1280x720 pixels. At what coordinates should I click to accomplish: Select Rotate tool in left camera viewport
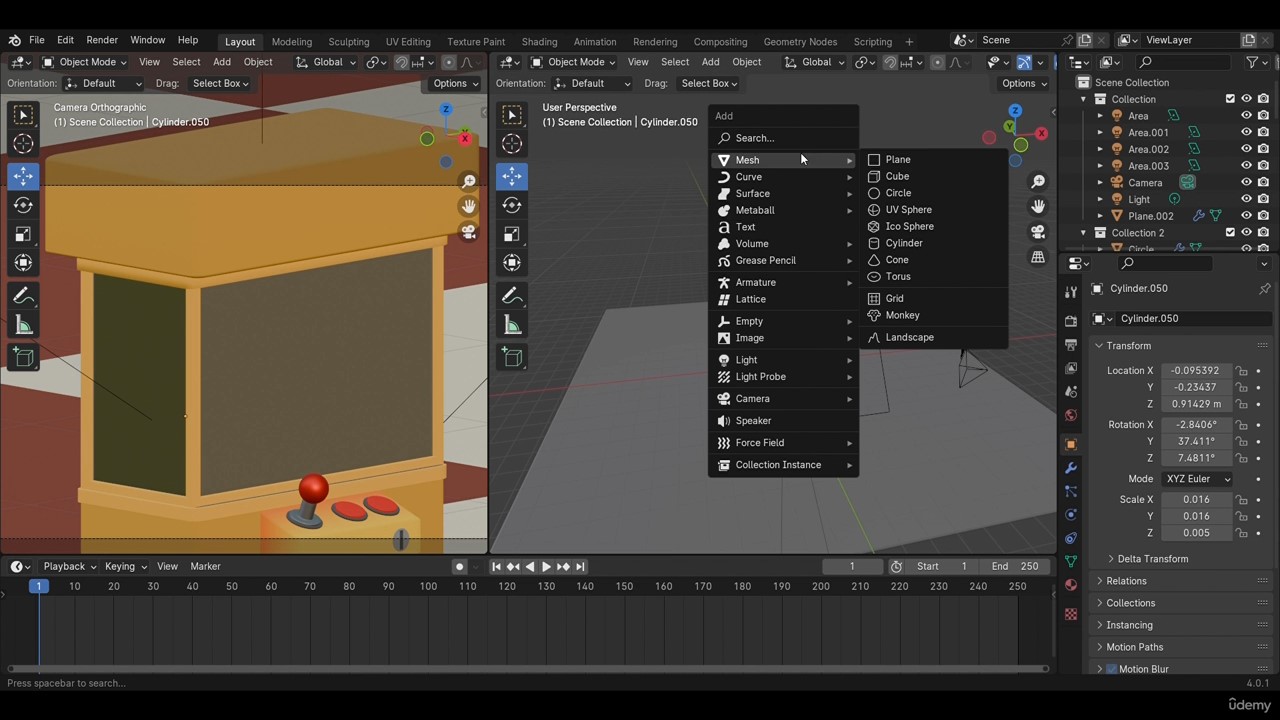23,205
